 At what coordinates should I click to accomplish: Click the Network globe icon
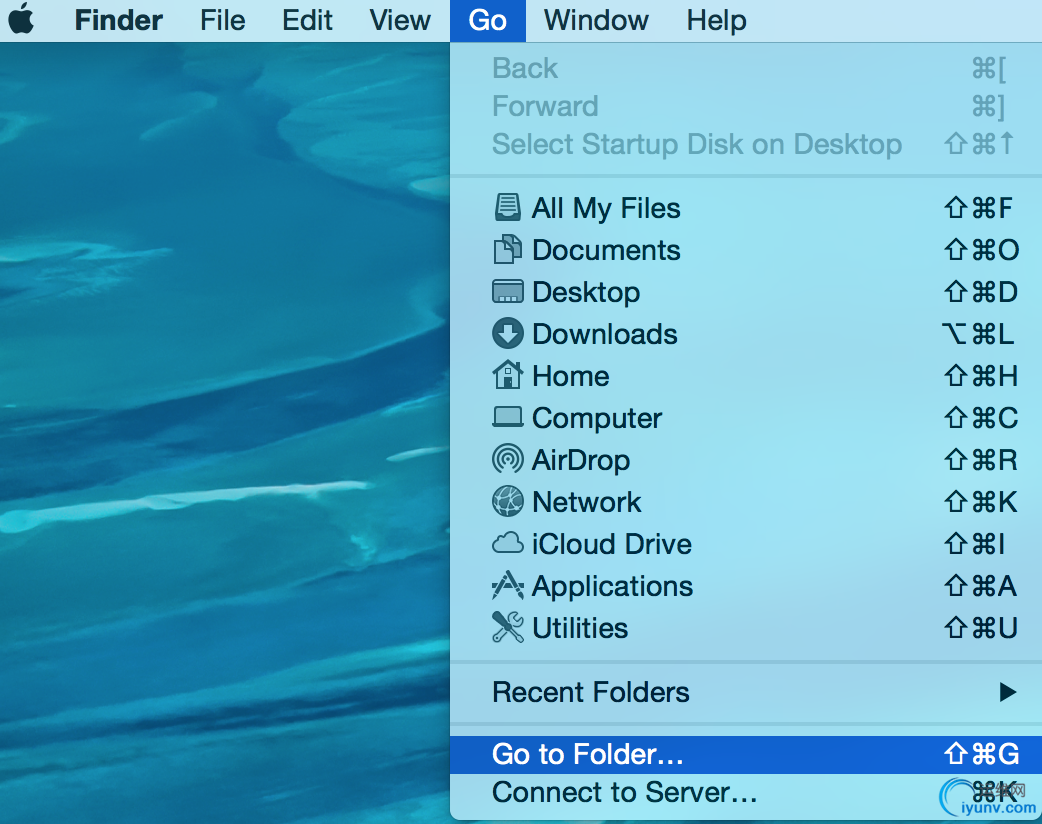[508, 501]
